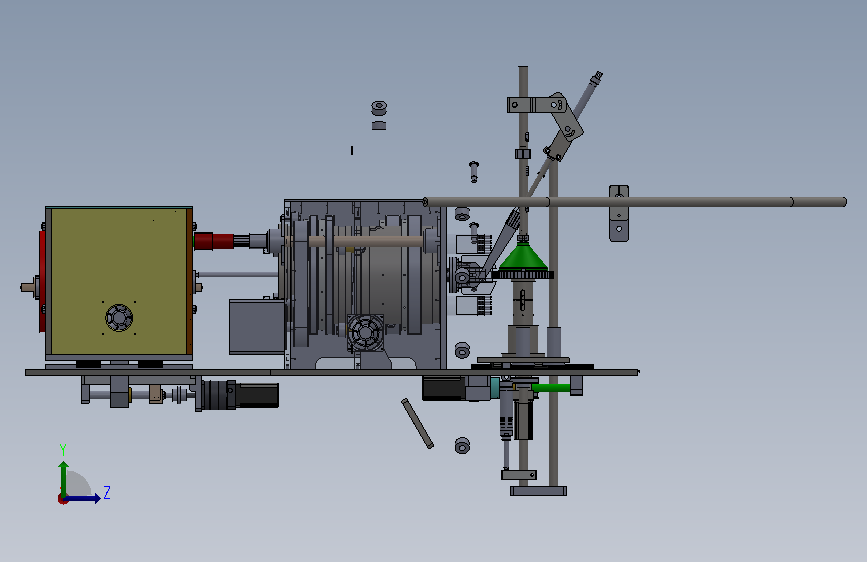Viewport: 867px width, 562px height.
Task: Select the short green rod under the plate
Action: tap(551, 387)
